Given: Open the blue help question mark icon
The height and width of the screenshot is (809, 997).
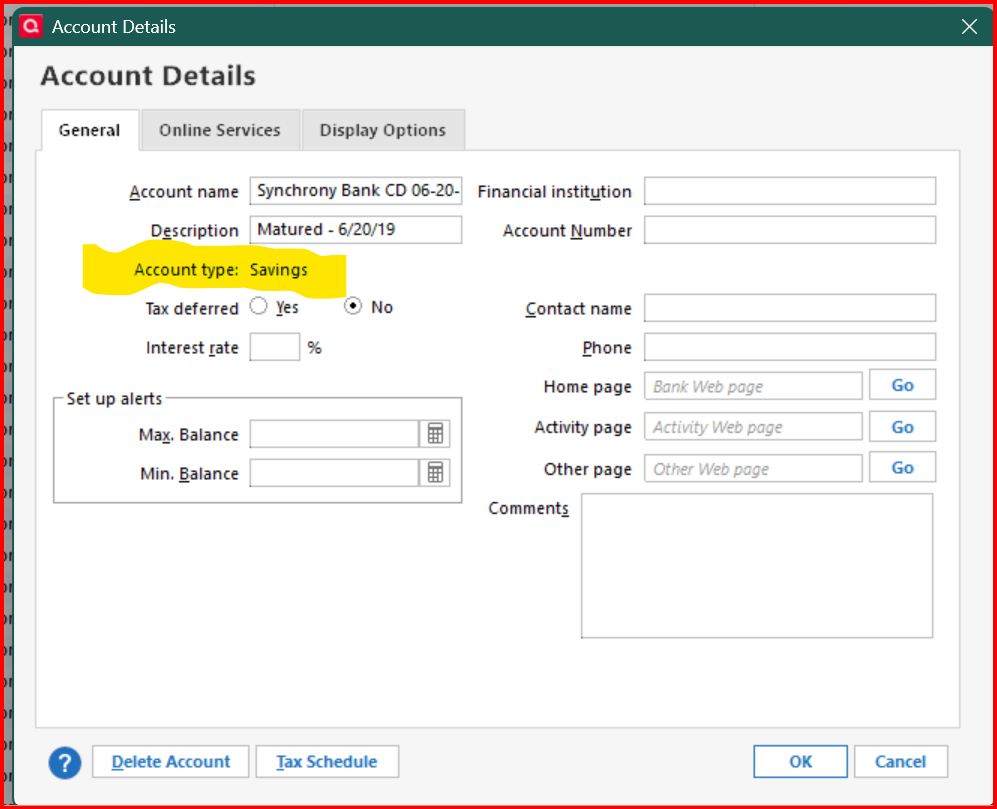Looking at the screenshot, I should 65,763.
